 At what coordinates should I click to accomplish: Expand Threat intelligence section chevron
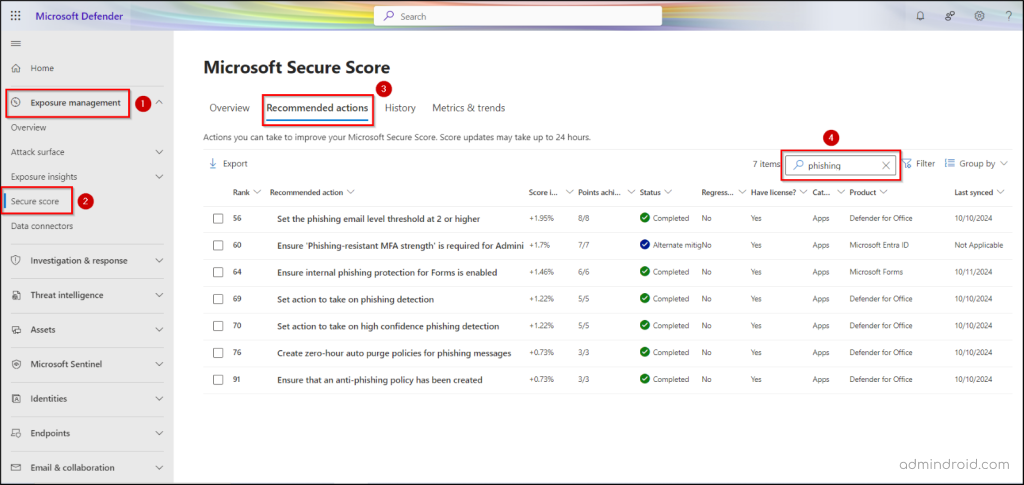tap(159, 295)
